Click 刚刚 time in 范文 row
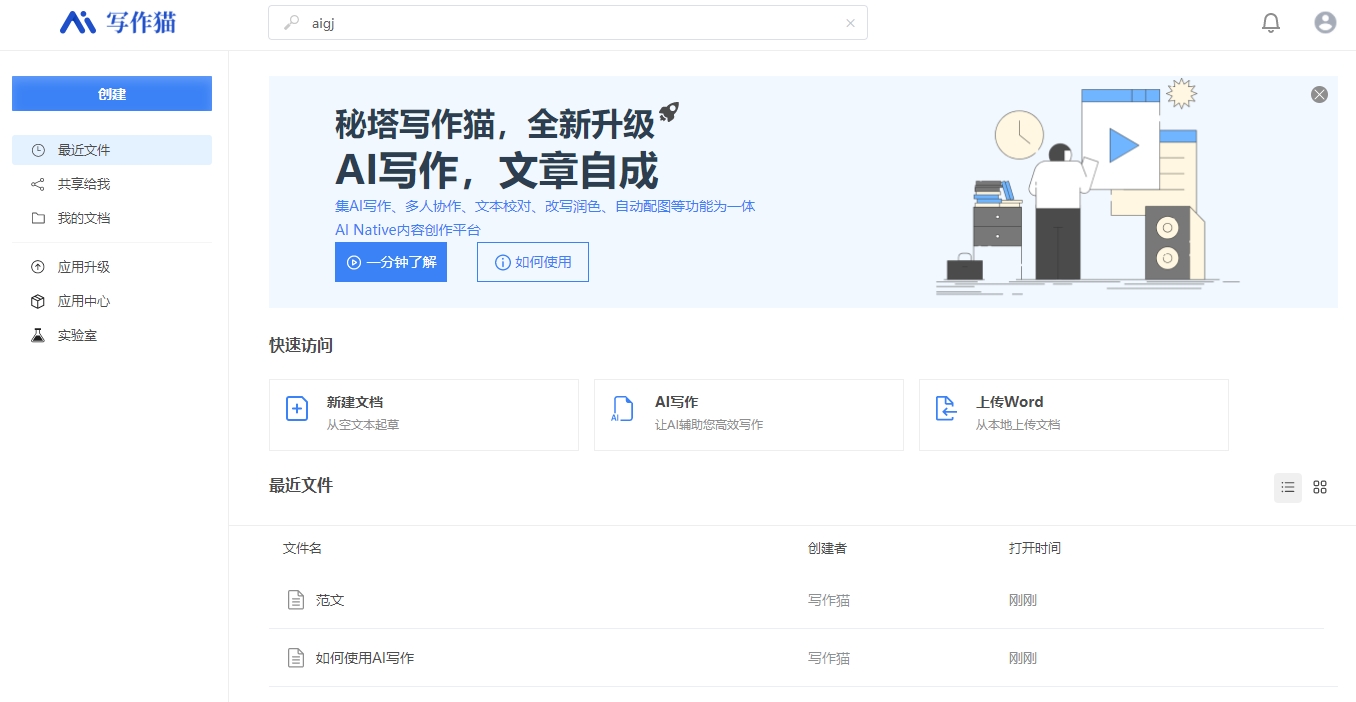 [1023, 600]
